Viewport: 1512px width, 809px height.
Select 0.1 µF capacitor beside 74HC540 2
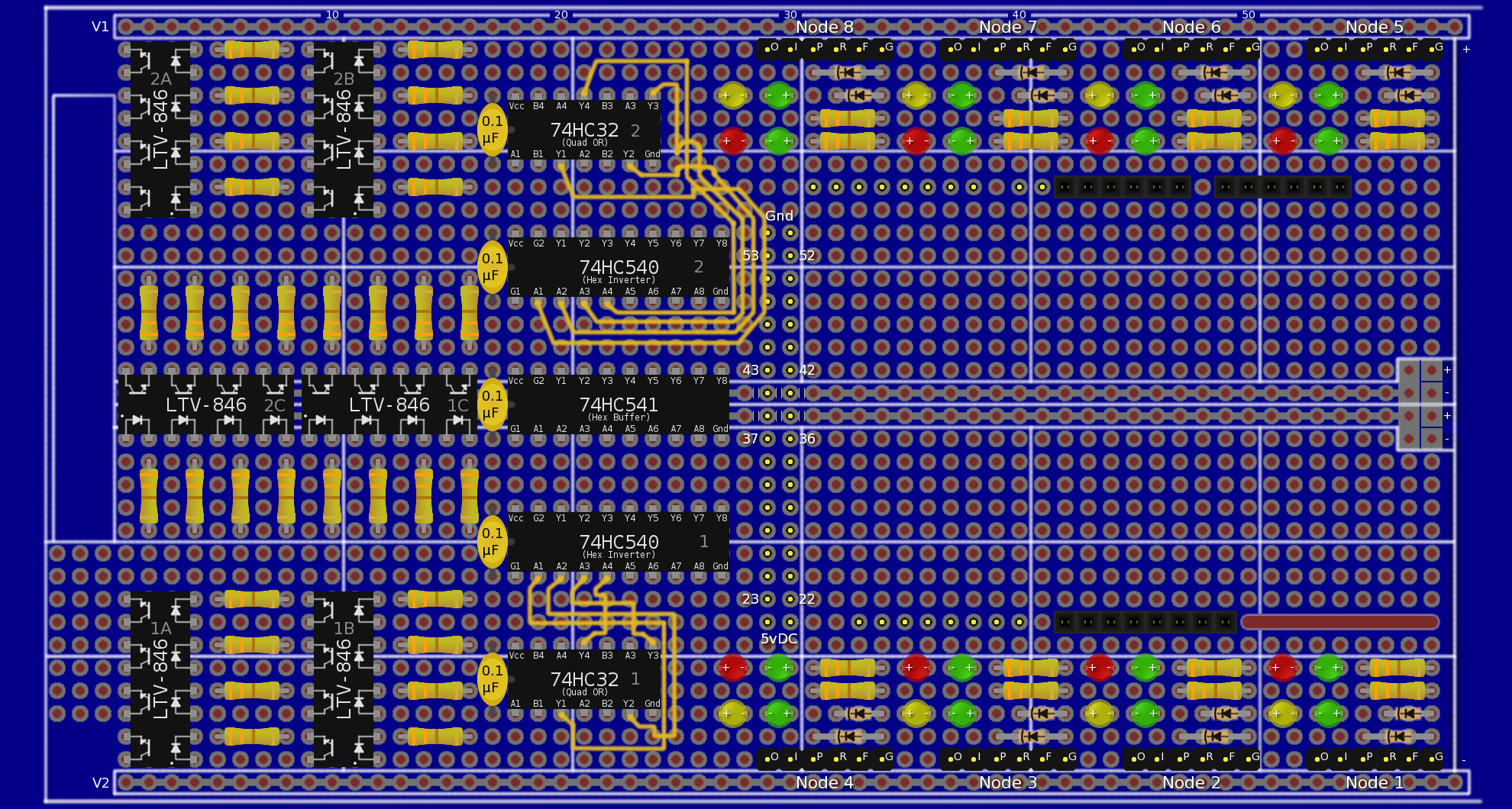493,267
